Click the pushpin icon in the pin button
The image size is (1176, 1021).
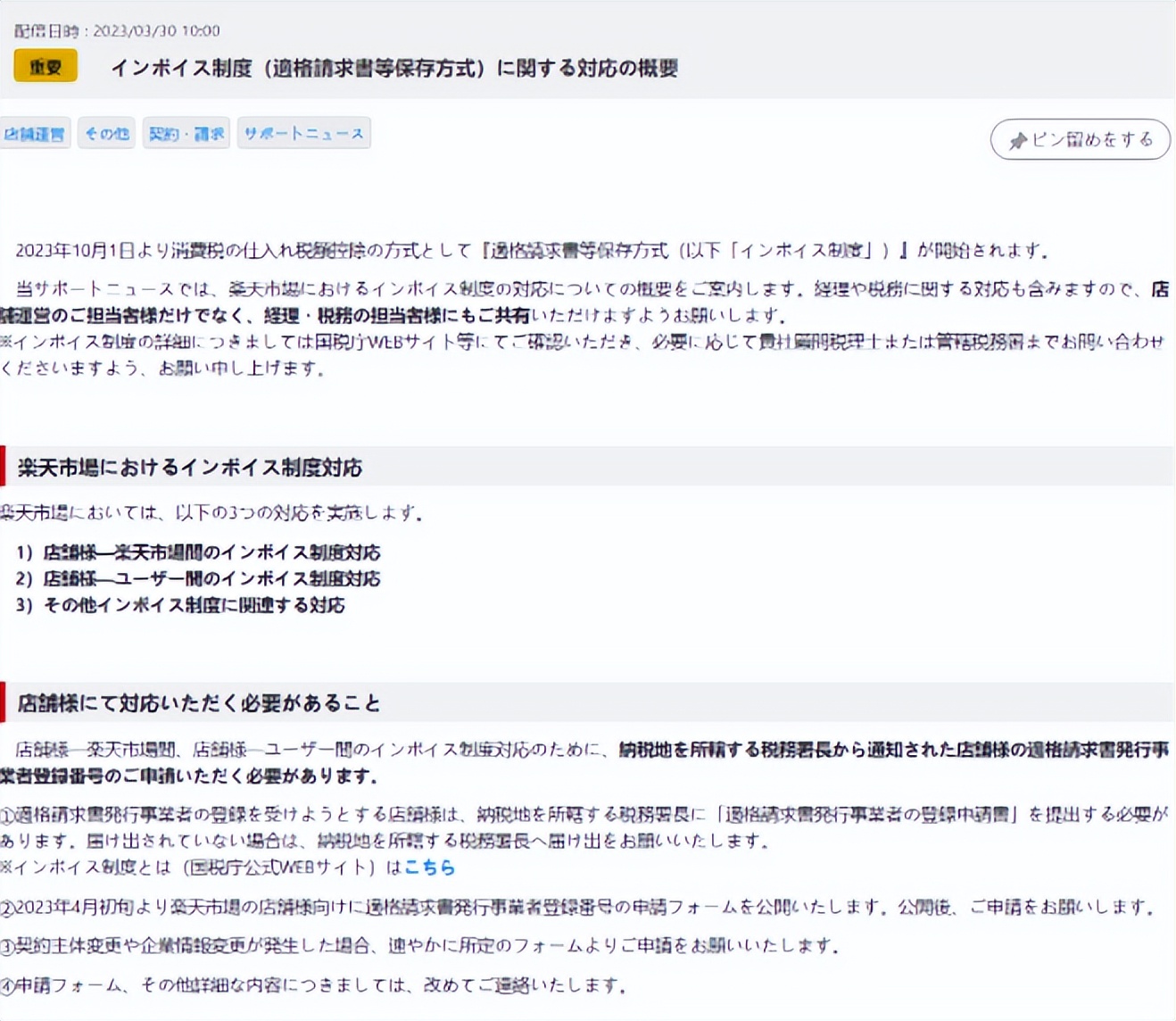(1017, 139)
